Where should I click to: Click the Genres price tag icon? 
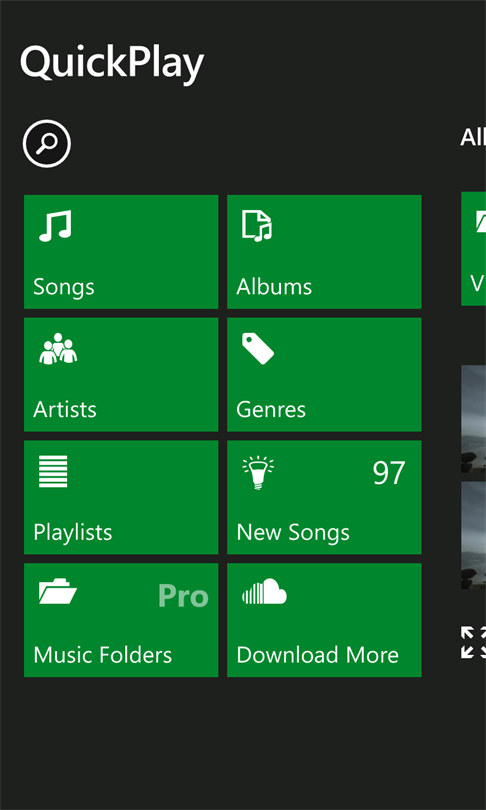tap(258, 349)
